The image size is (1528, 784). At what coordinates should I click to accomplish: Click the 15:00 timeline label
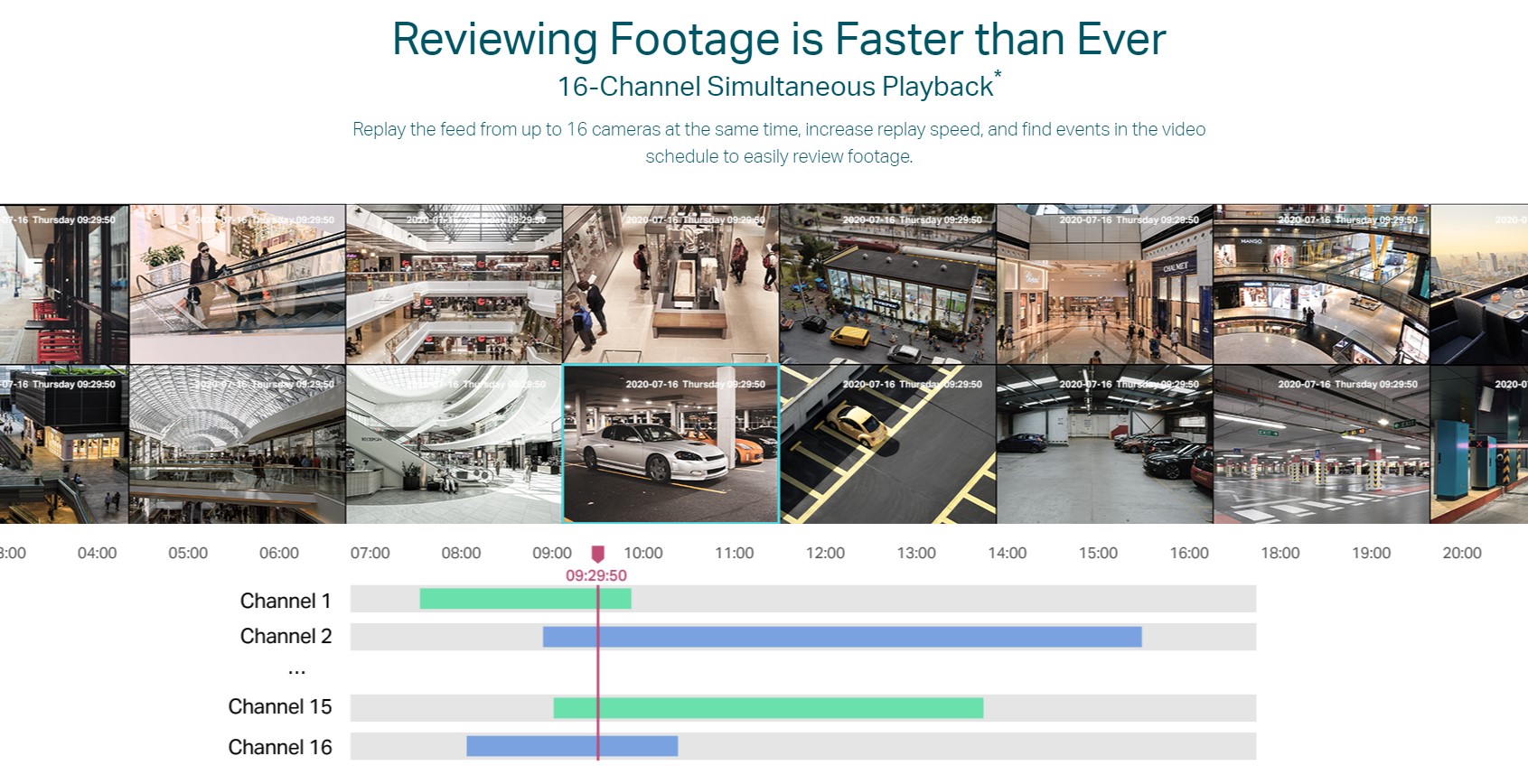pyautogui.click(x=1098, y=553)
